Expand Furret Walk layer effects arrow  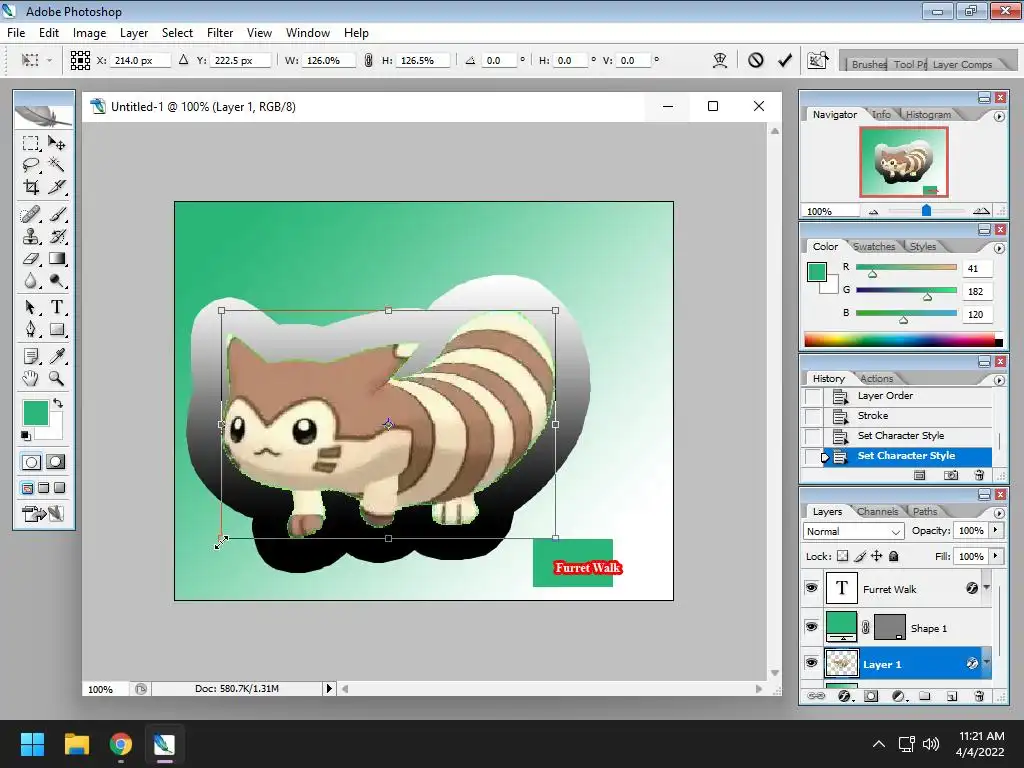(x=987, y=588)
